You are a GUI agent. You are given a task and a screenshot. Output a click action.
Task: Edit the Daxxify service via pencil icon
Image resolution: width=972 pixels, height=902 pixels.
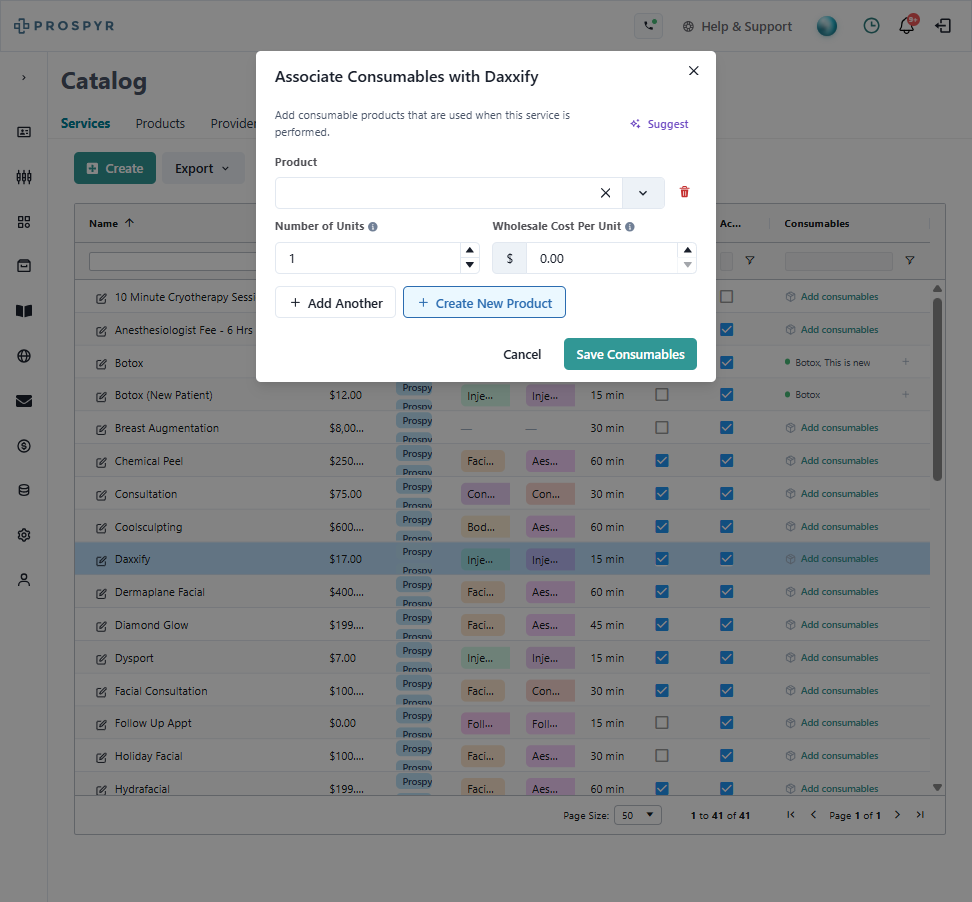click(101, 560)
